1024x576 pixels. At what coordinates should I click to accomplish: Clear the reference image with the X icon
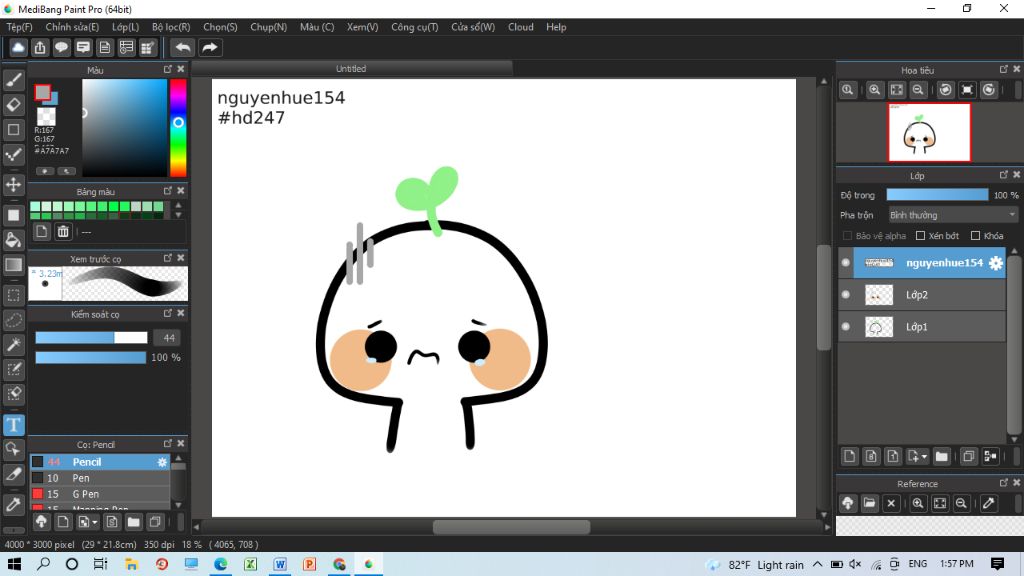click(891, 504)
